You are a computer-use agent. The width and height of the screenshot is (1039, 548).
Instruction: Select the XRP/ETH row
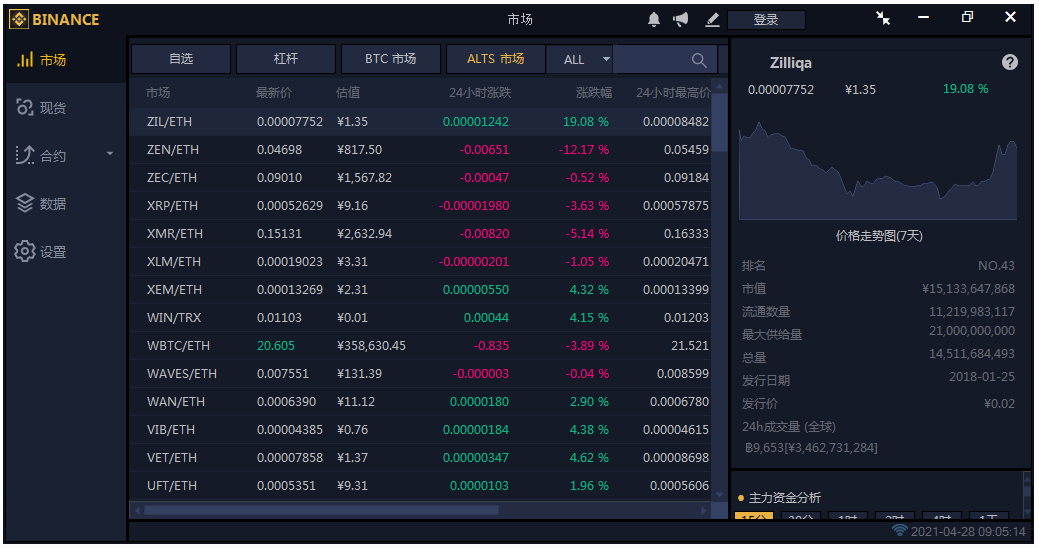click(x=420, y=206)
